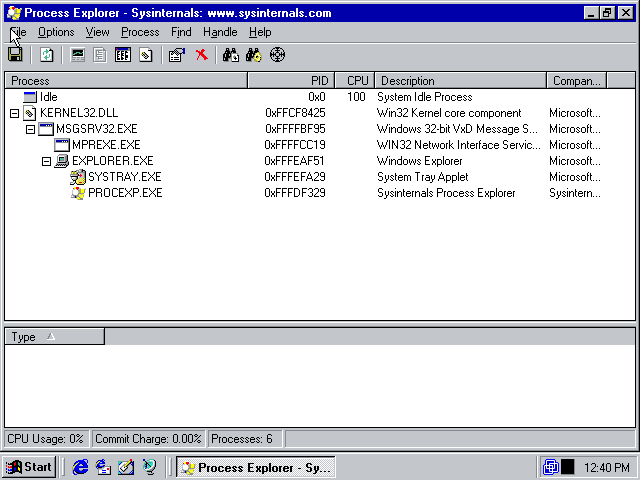Click the 'Commit Charge: 0.00%' status field
This screenshot has width=640, height=480.
148,439
